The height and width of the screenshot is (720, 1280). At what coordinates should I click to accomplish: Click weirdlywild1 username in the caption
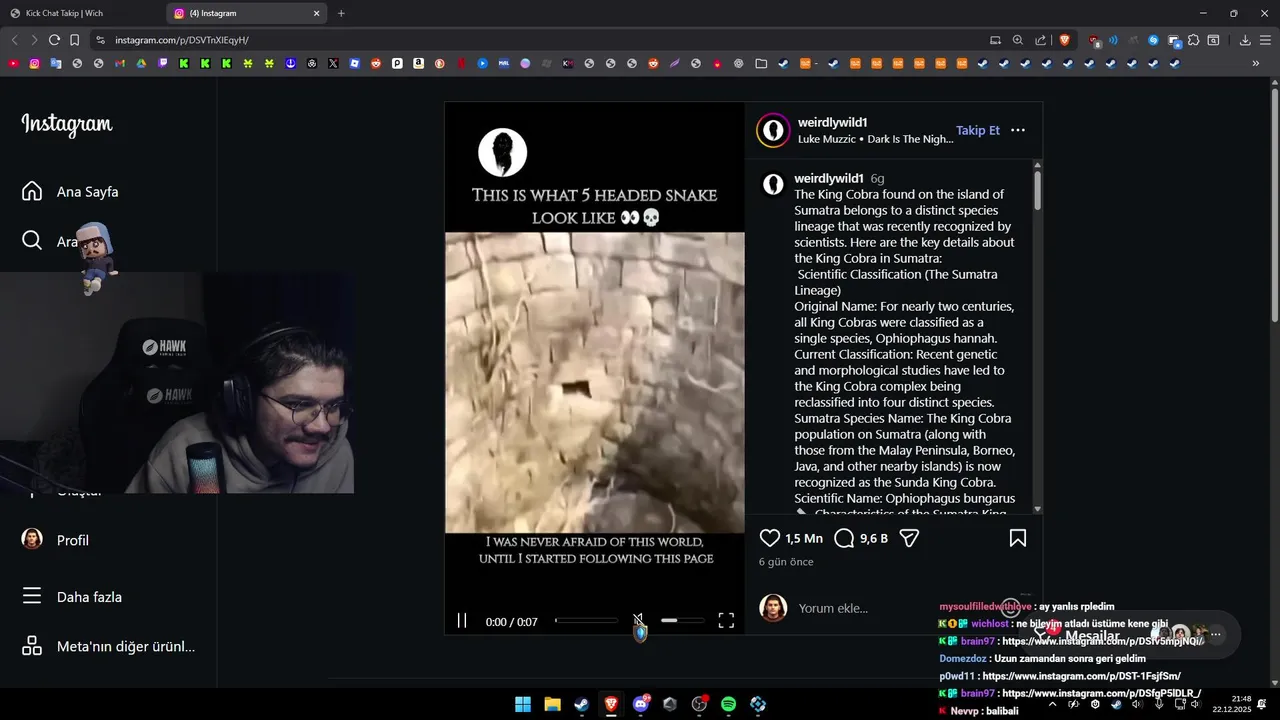pyautogui.click(x=829, y=178)
